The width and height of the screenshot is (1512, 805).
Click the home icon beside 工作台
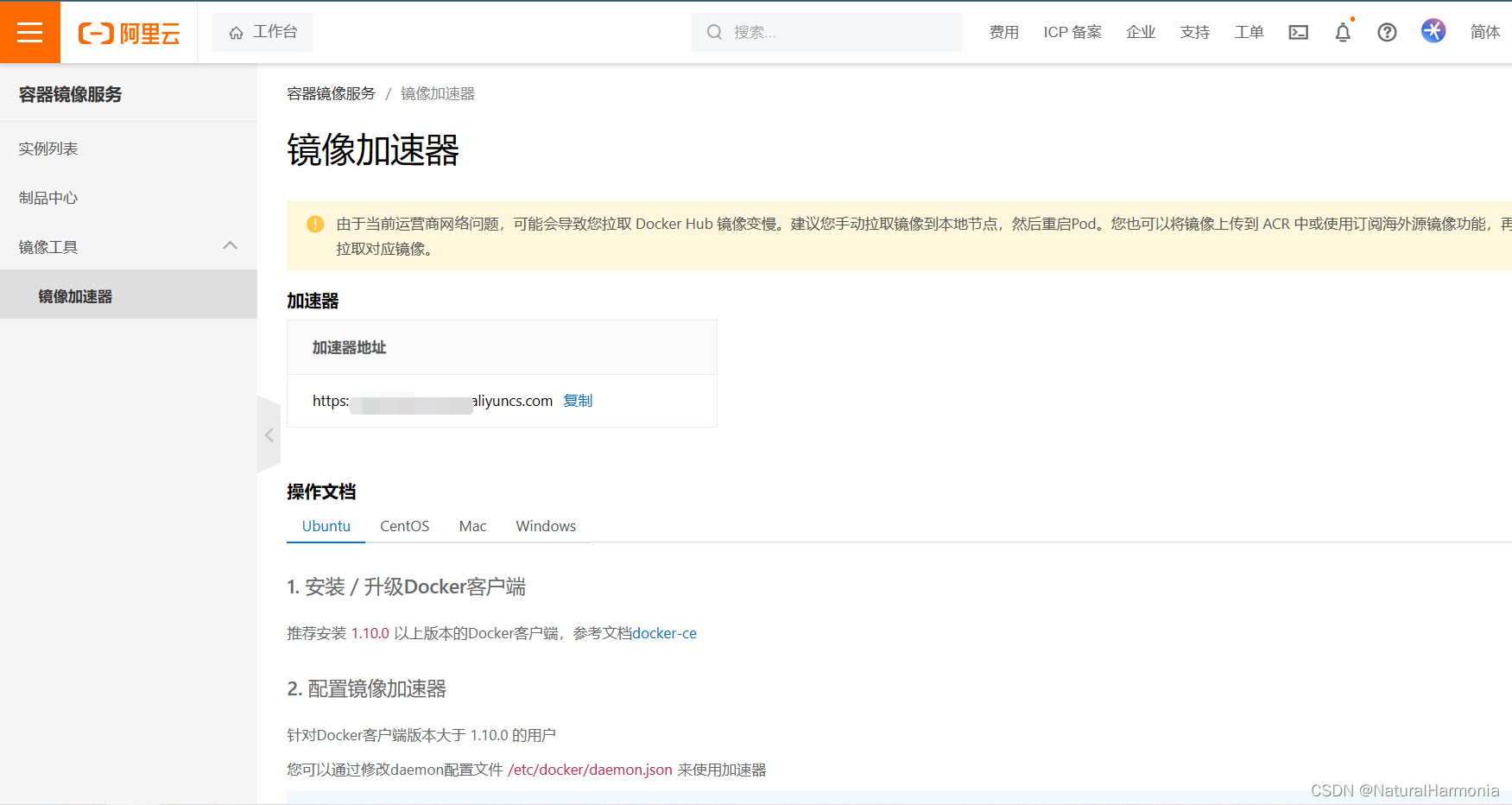(236, 33)
